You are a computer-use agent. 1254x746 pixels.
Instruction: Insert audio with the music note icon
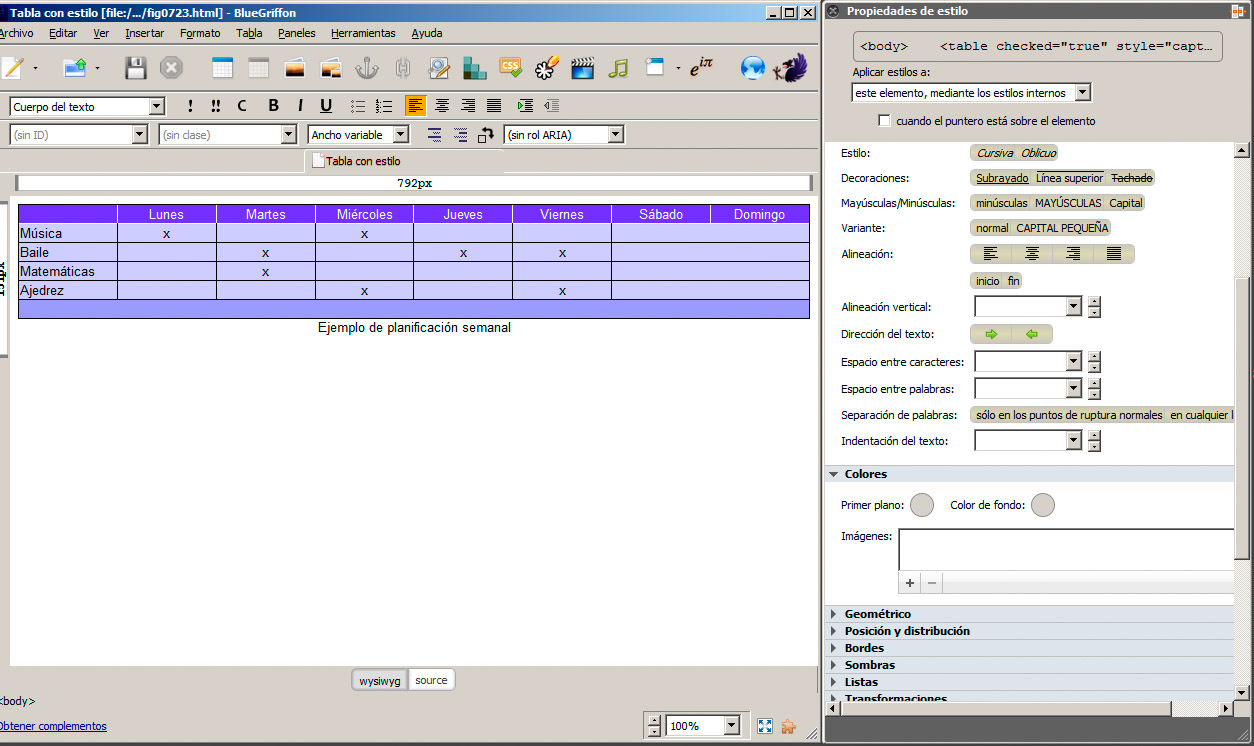click(x=619, y=68)
